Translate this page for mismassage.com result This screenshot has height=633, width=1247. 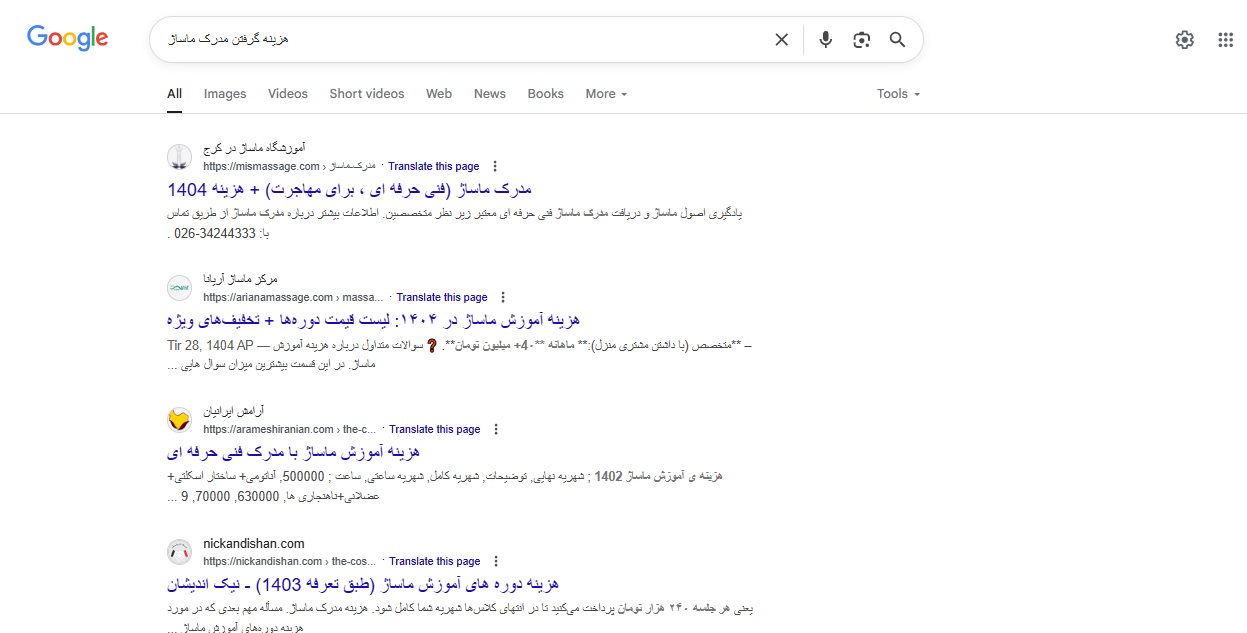(x=434, y=166)
